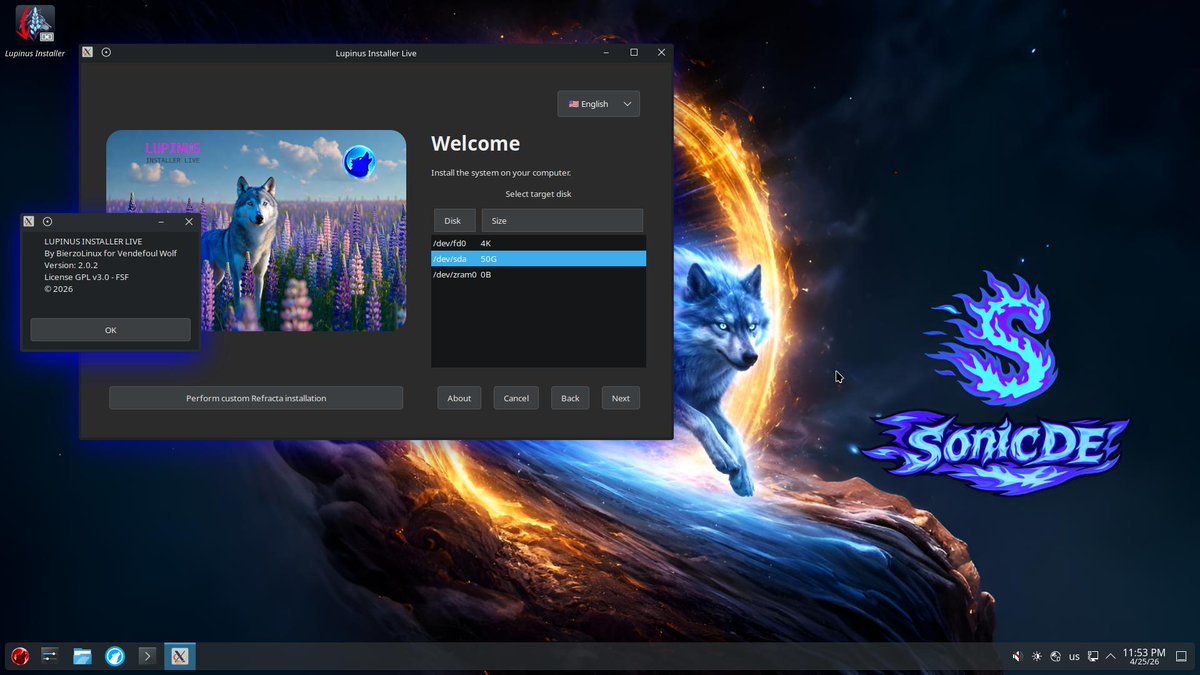
Task: Open the clock showing 11:53 PM
Action: coord(1144,657)
